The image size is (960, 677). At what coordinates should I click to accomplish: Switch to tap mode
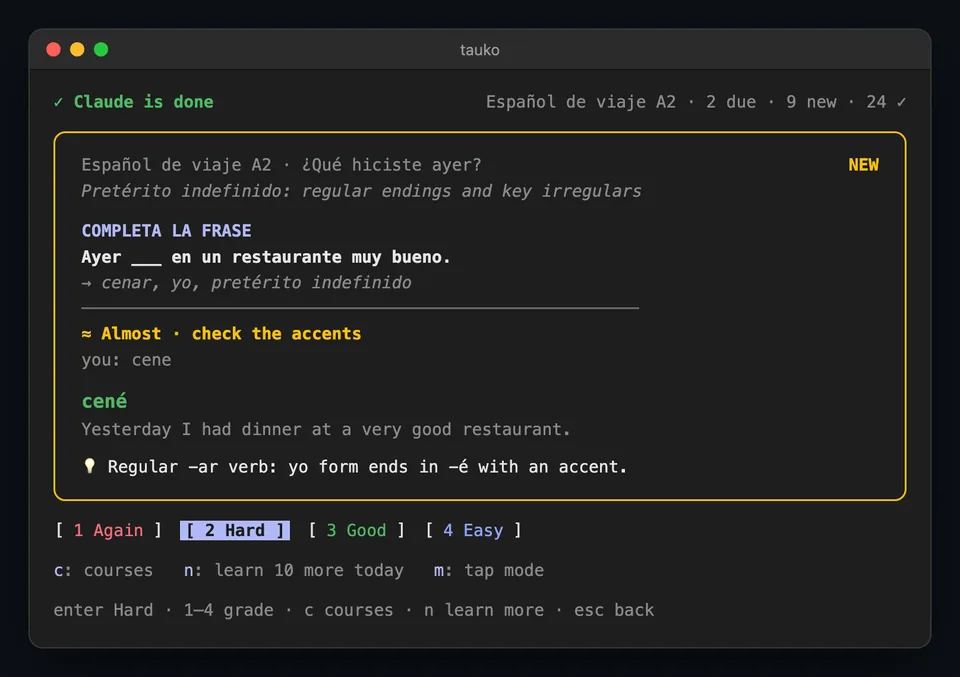(489, 570)
